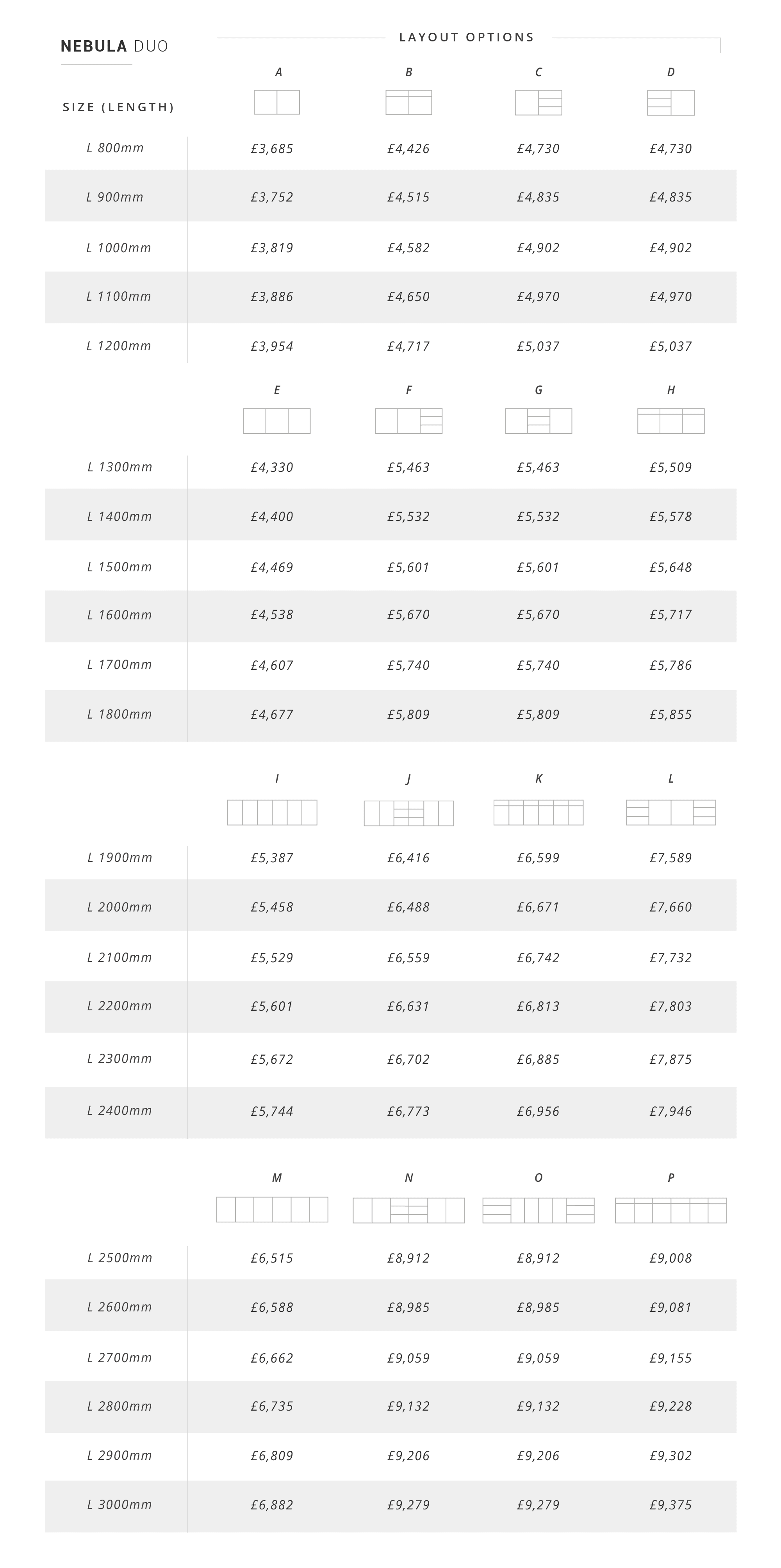Screen dimensions: 781x1568
Task: Click the L 2200mm size row label
Action: (x=119, y=1006)
